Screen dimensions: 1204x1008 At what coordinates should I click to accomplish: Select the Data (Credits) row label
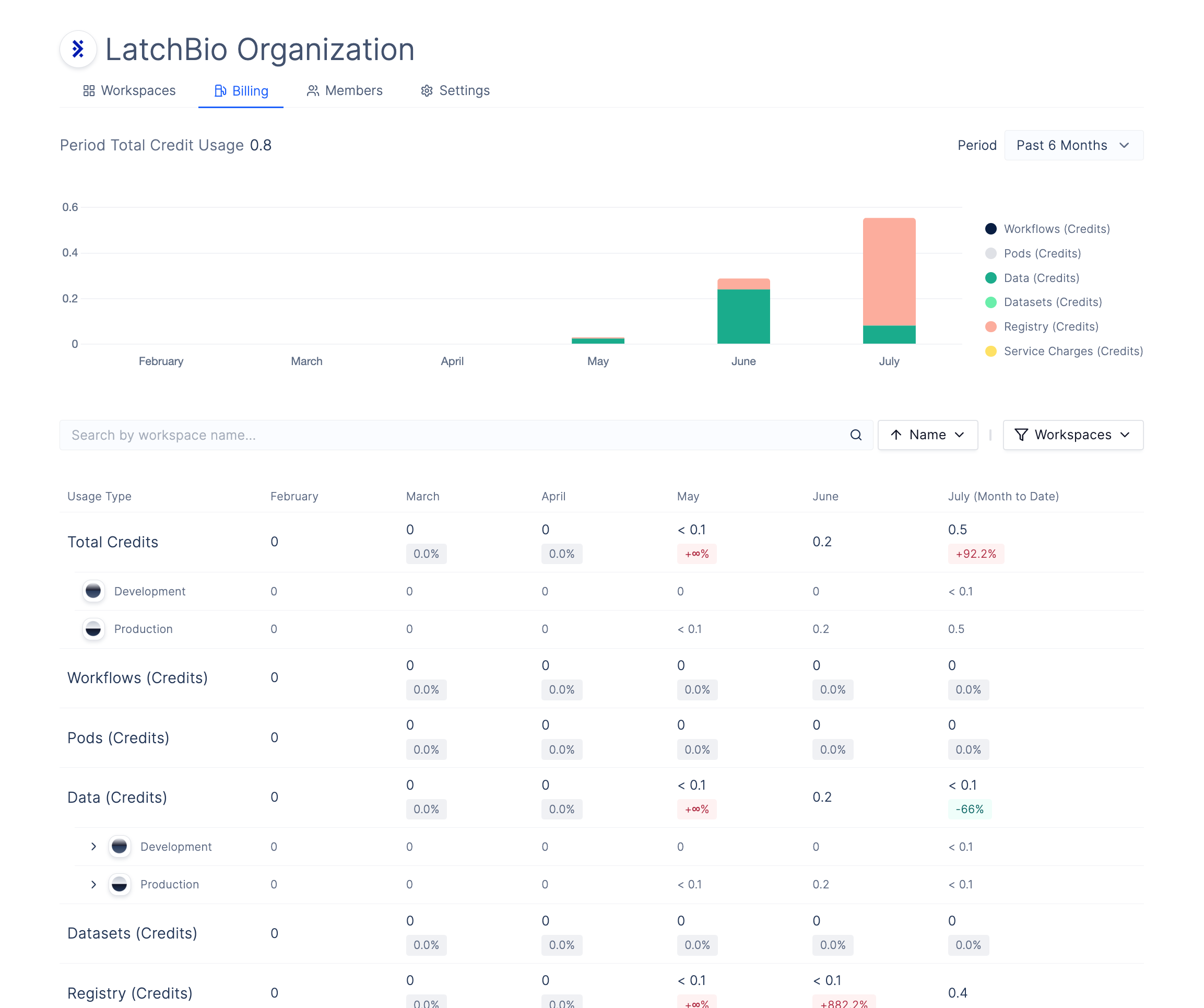[117, 797]
